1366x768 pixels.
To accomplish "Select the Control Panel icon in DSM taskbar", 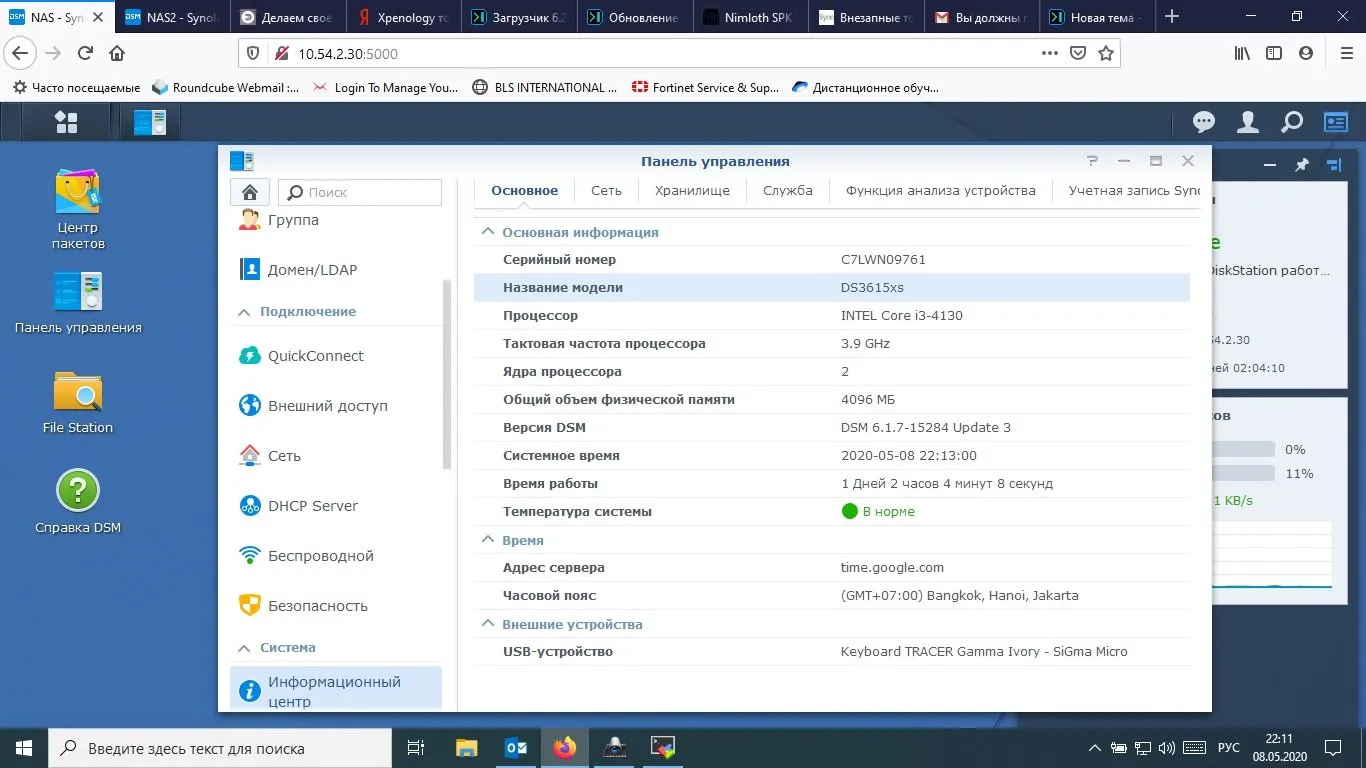I will pos(150,122).
